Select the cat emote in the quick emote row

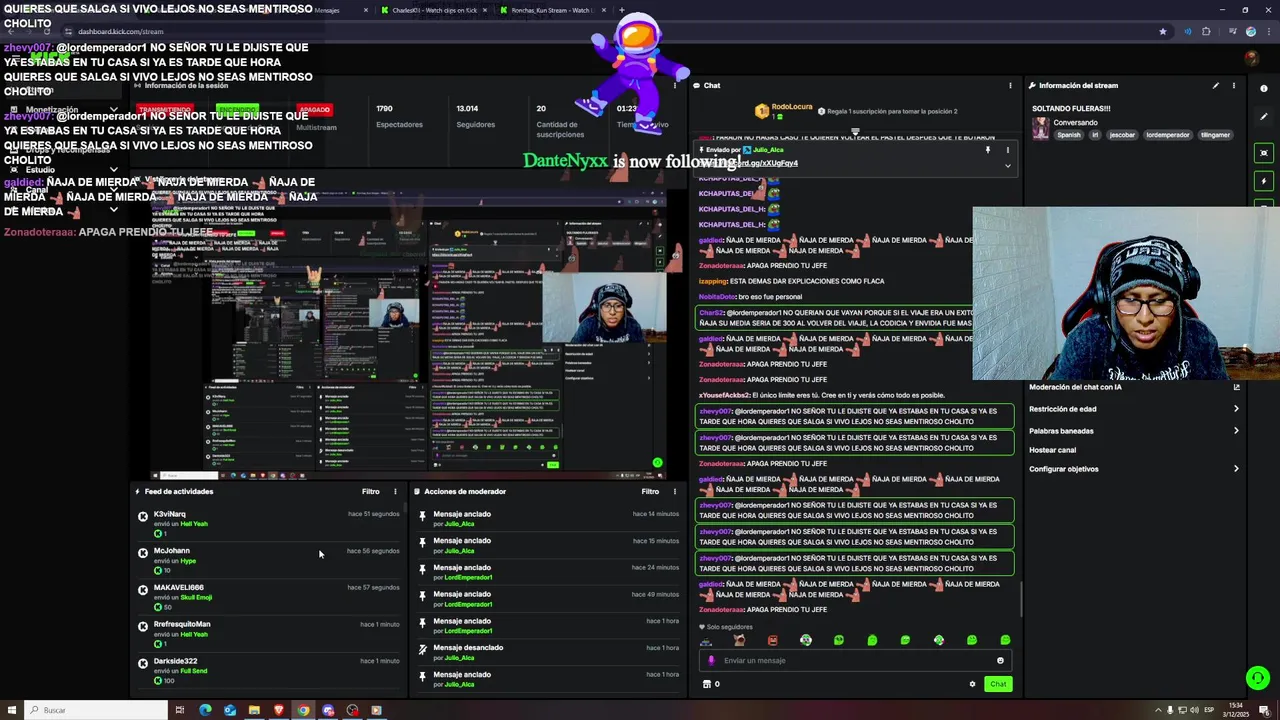739,640
